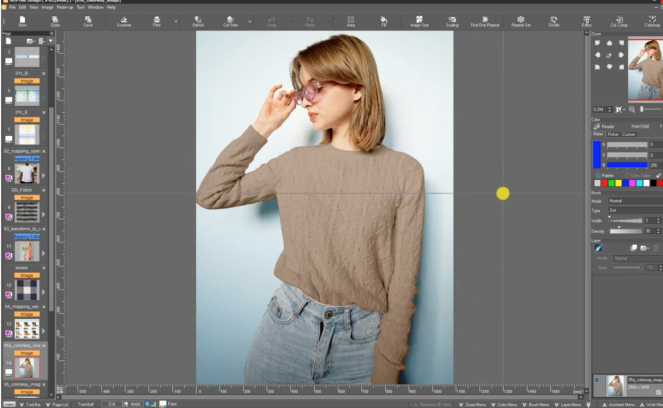This screenshot has height=408, width=663.
Task: Open the Edit menu
Action: [x=22, y=7]
